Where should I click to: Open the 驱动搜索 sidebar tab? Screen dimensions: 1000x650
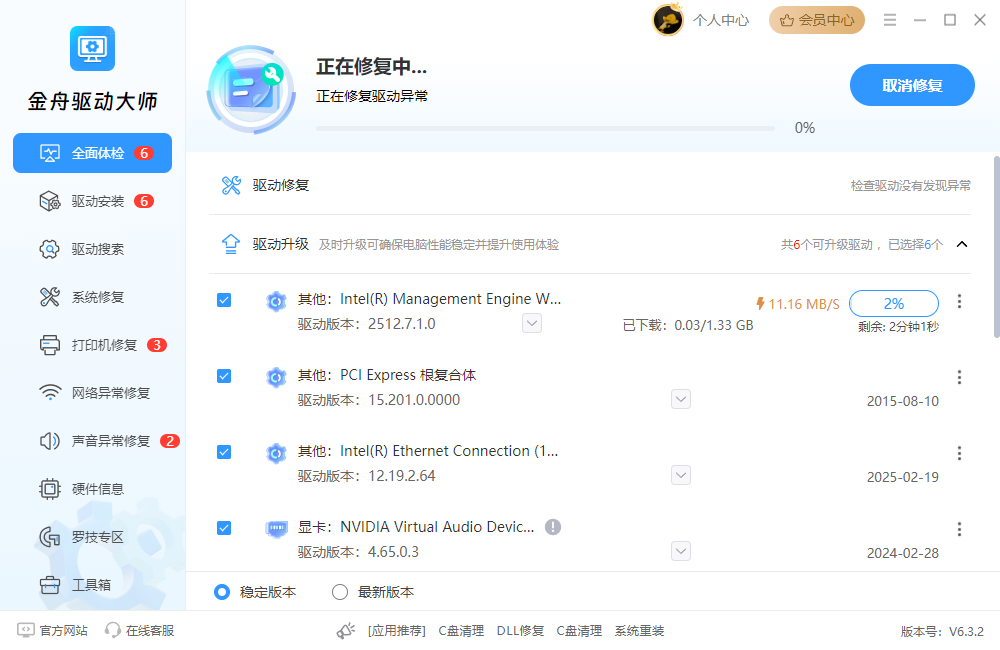[x=92, y=249]
